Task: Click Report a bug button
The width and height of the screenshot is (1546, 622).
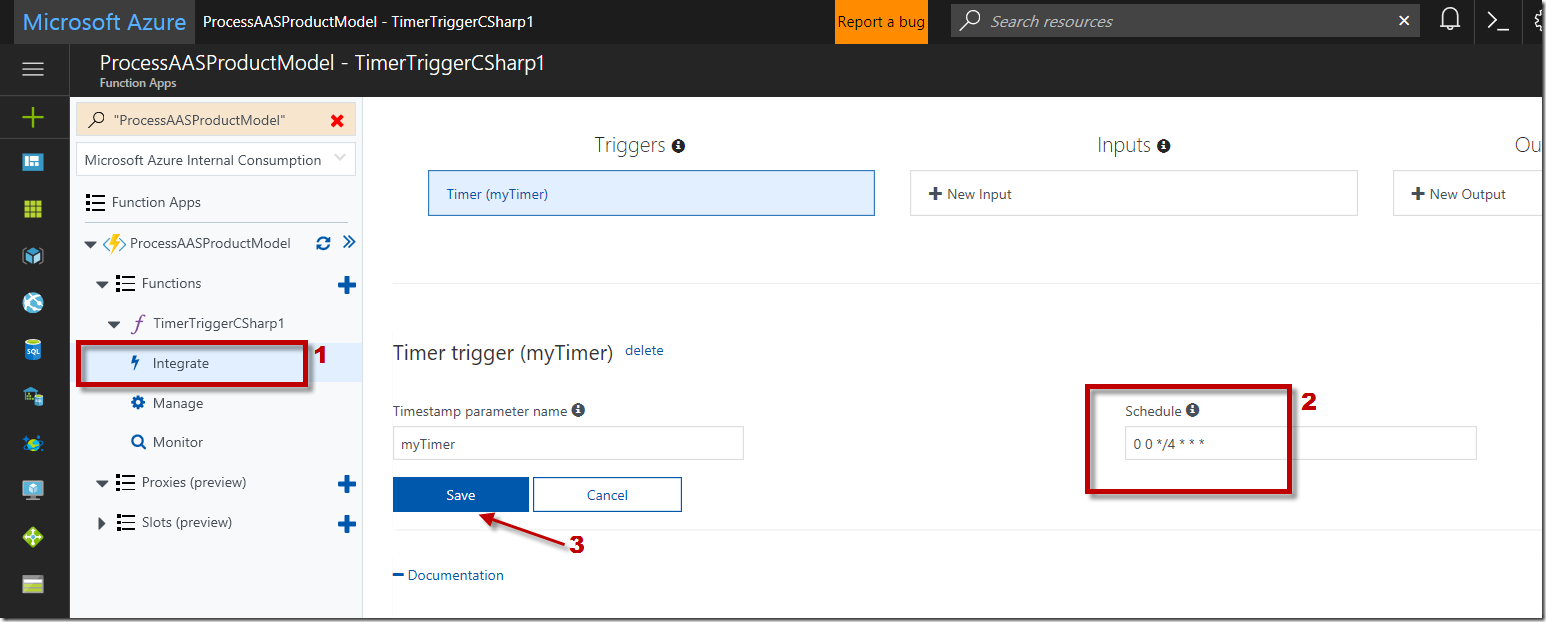Action: click(881, 21)
